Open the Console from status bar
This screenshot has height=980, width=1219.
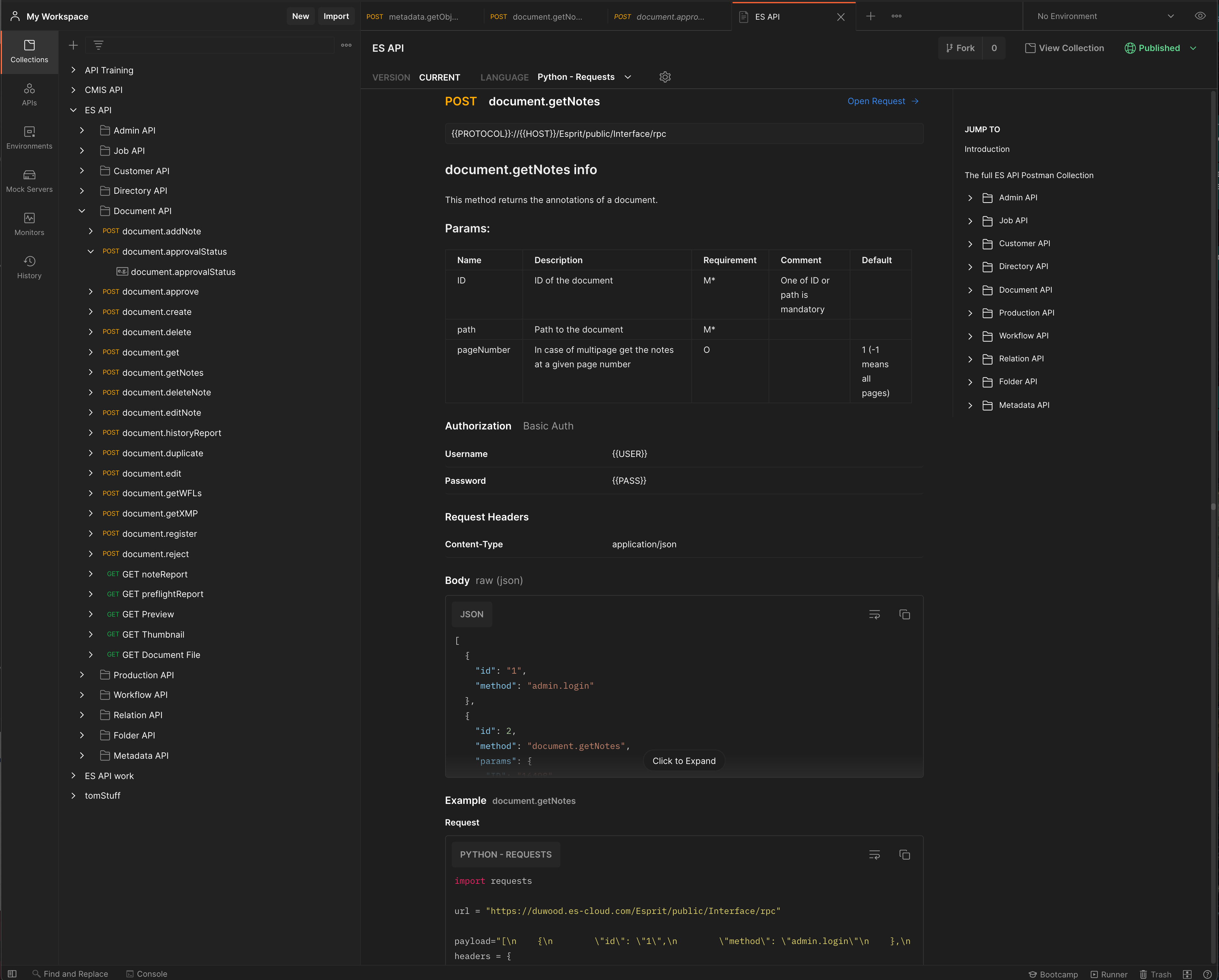click(146, 974)
